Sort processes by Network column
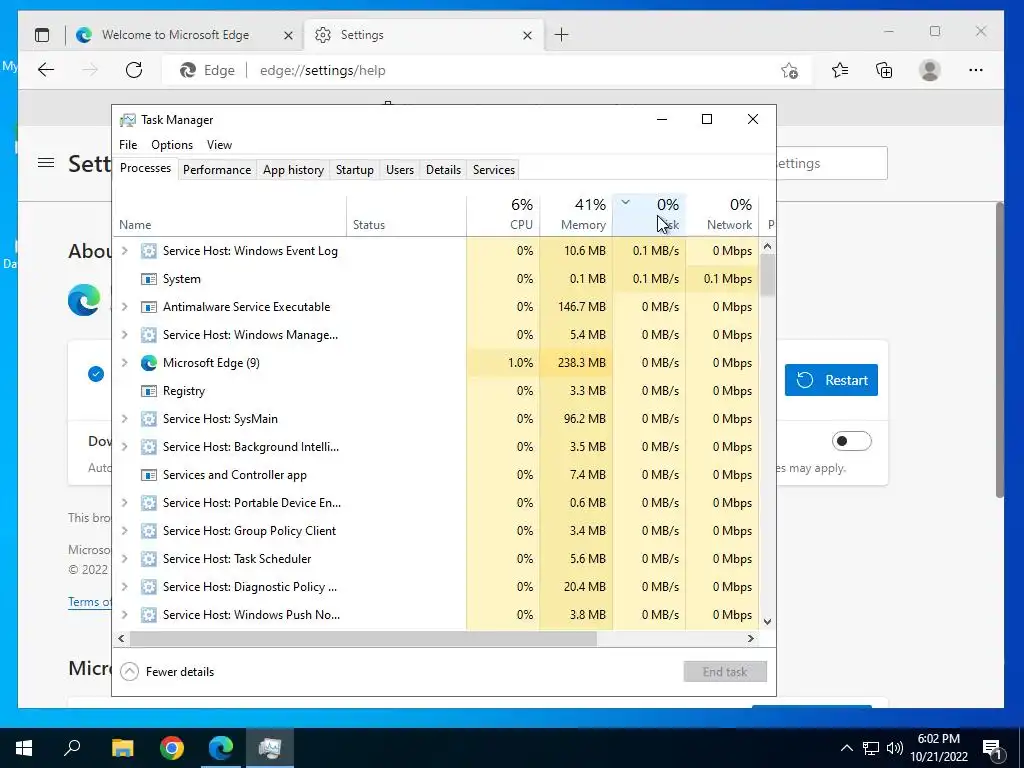The height and width of the screenshot is (768, 1024). 722,215
